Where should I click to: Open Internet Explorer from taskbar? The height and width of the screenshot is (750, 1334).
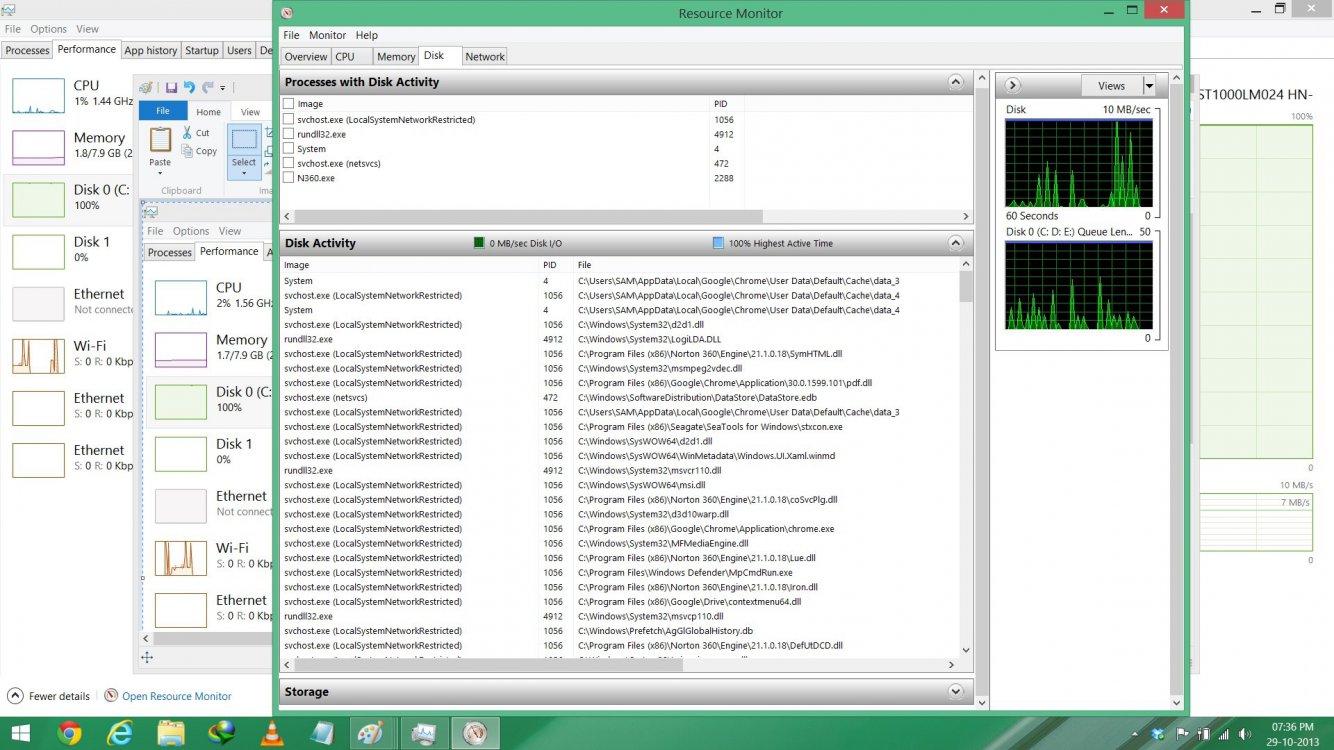pos(120,733)
